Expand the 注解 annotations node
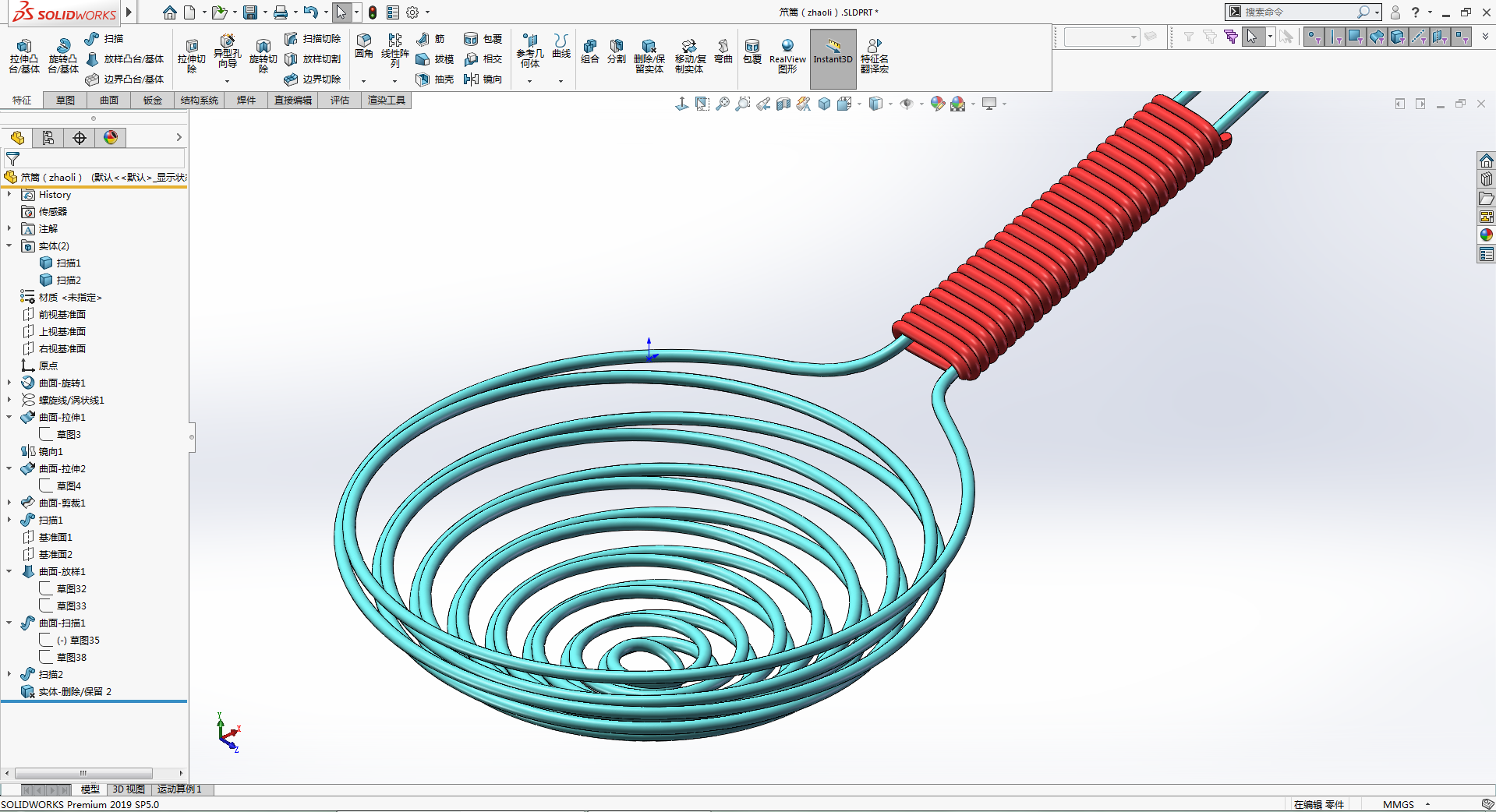This screenshot has width=1496, height=812. [x=9, y=228]
